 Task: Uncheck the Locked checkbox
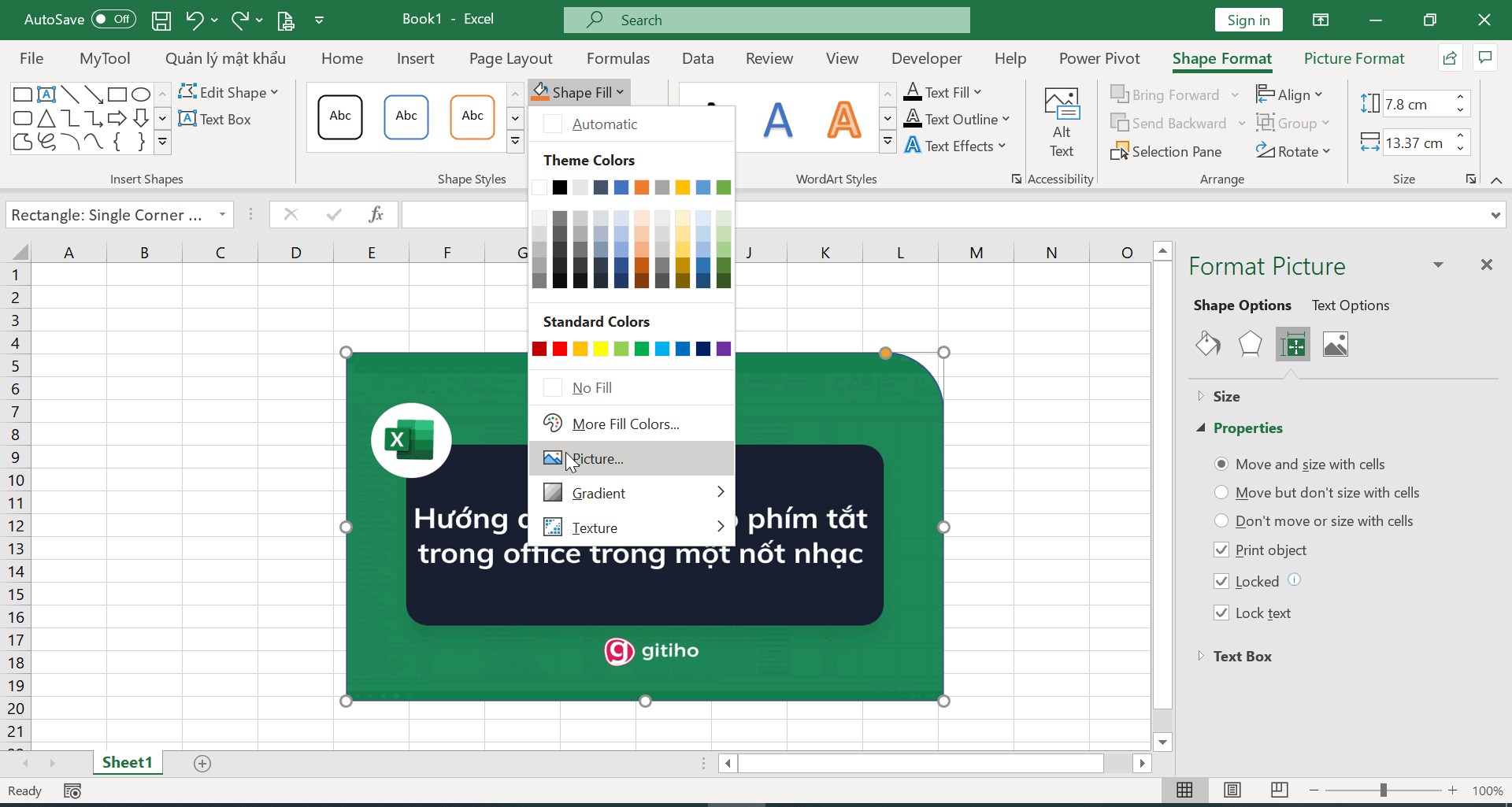click(1221, 581)
